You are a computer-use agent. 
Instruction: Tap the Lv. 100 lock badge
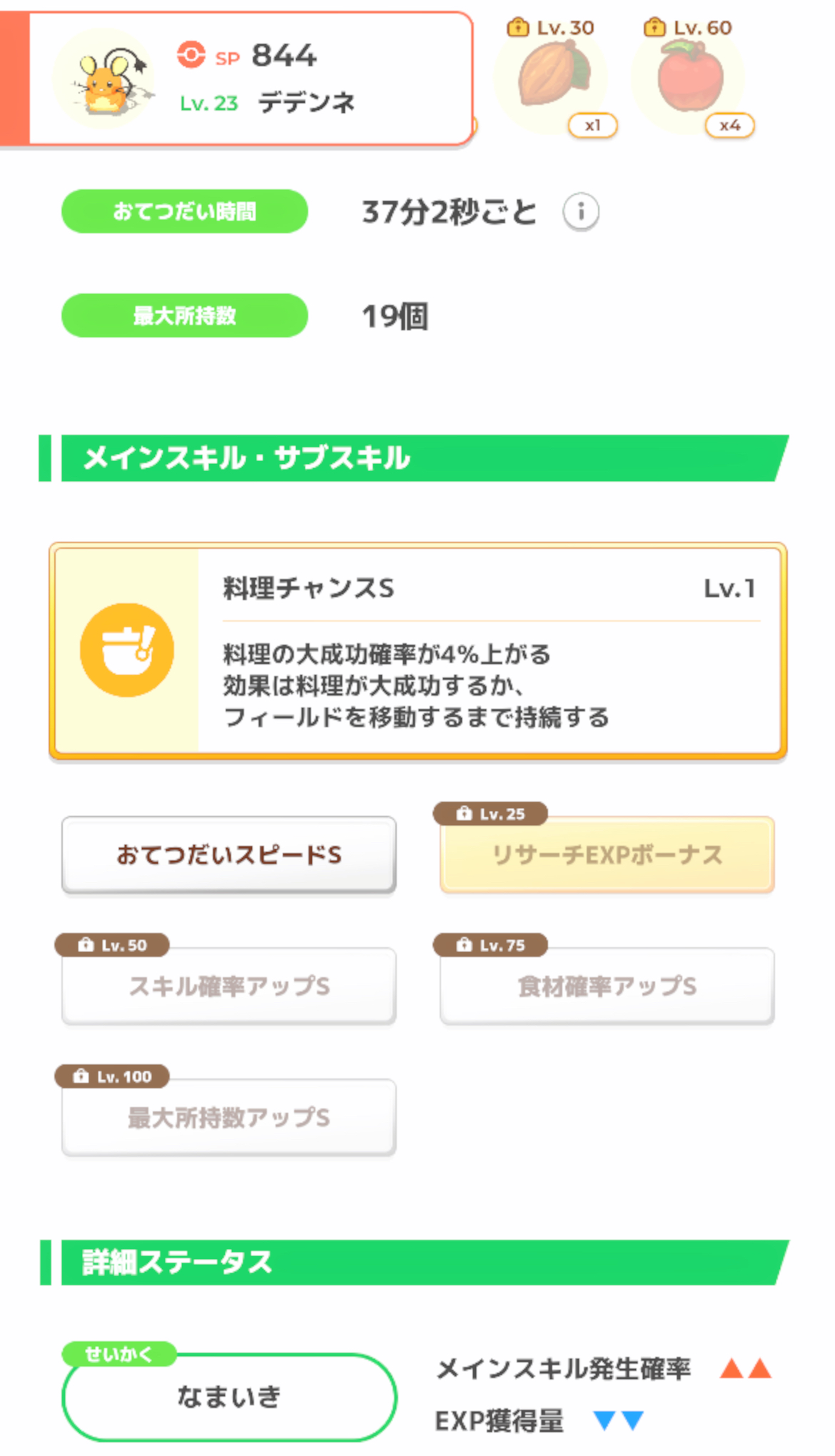tap(113, 1076)
